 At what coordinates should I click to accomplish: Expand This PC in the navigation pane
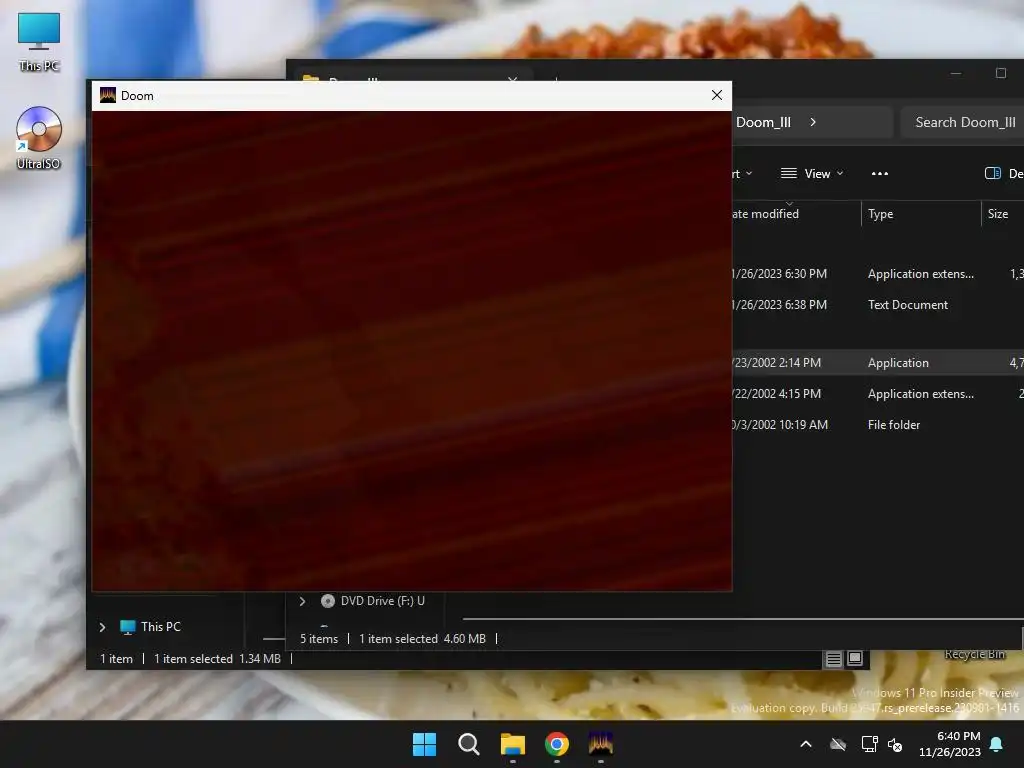[x=103, y=627]
